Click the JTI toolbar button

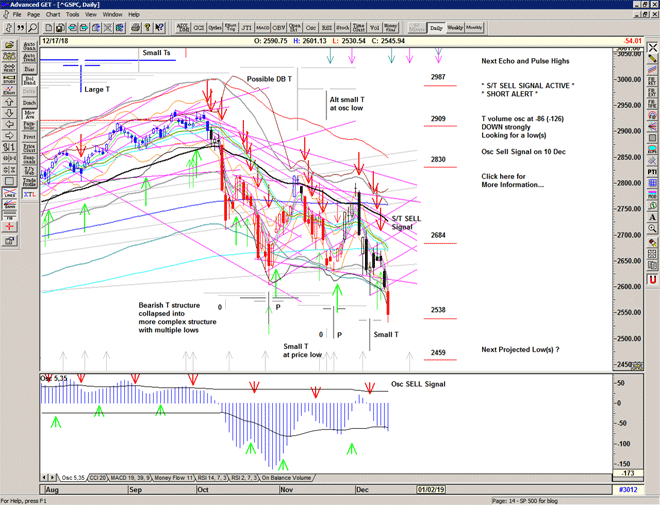(246, 28)
